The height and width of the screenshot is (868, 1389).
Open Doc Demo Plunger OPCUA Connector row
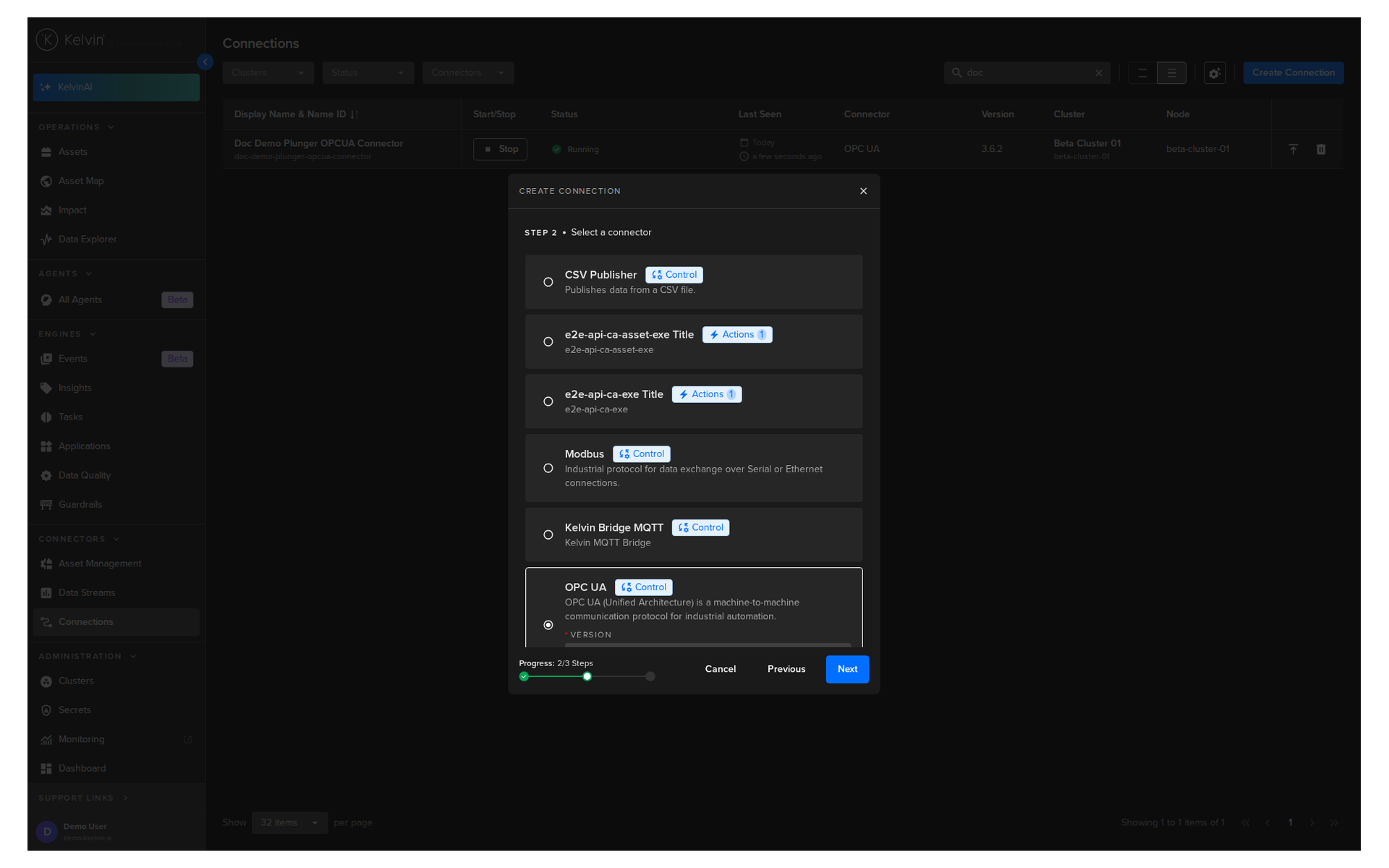pyautogui.click(x=783, y=149)
